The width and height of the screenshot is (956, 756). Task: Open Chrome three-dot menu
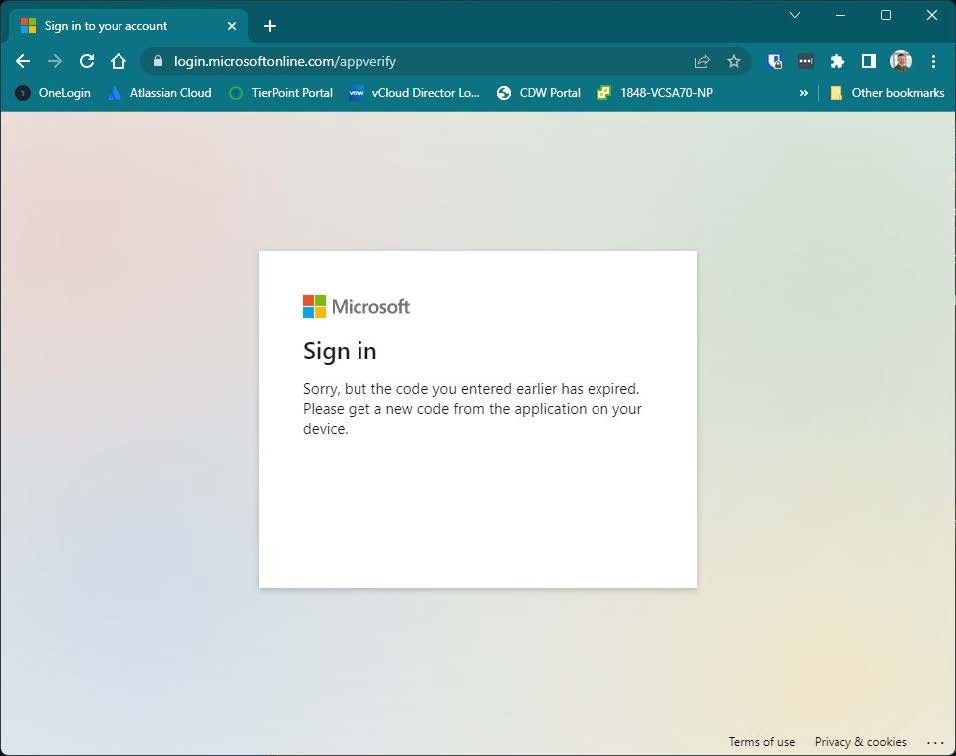(x=933, y=61)
